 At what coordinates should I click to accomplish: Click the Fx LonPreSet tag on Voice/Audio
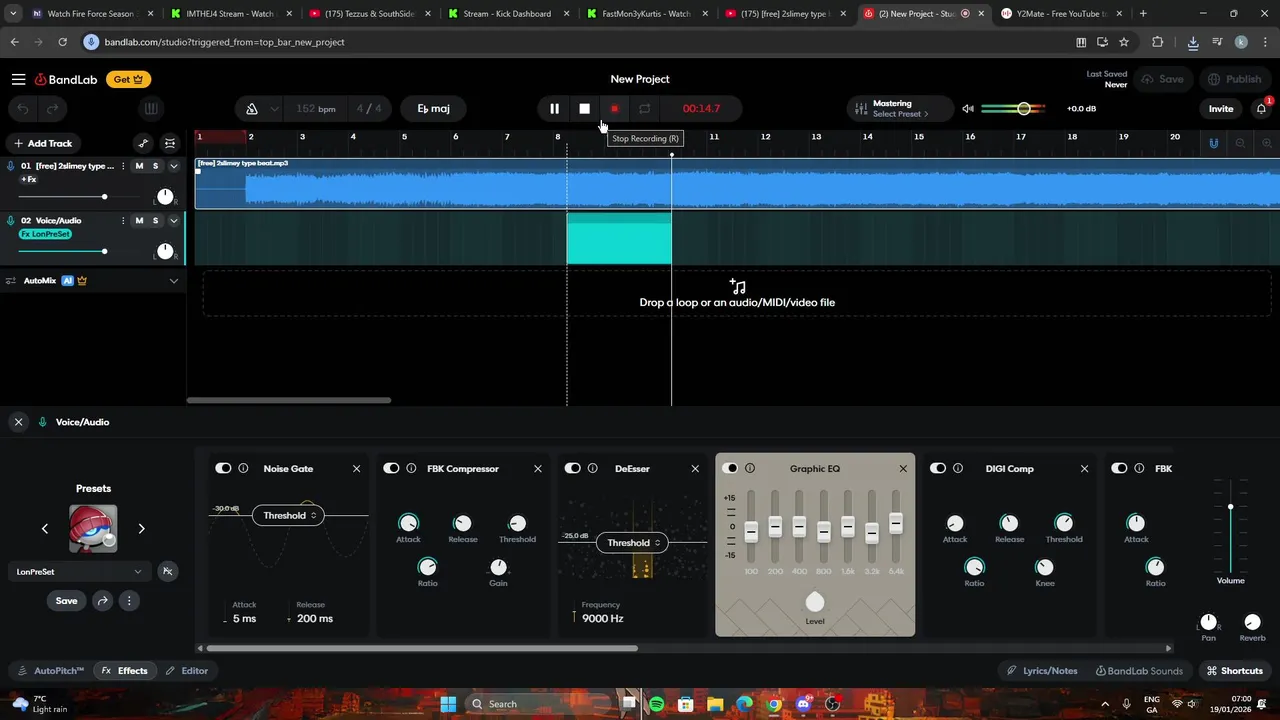coord(46,234)
